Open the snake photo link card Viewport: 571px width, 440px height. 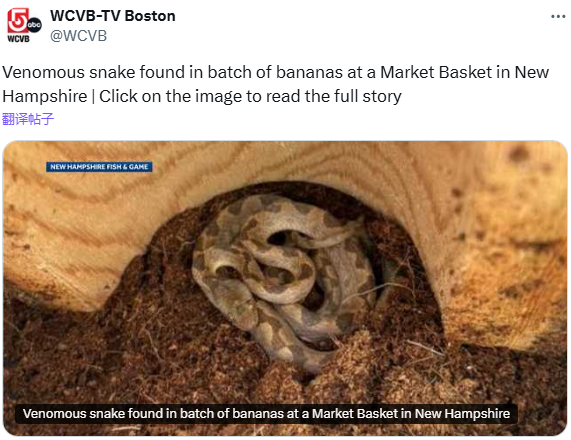[x=285, y=288]
